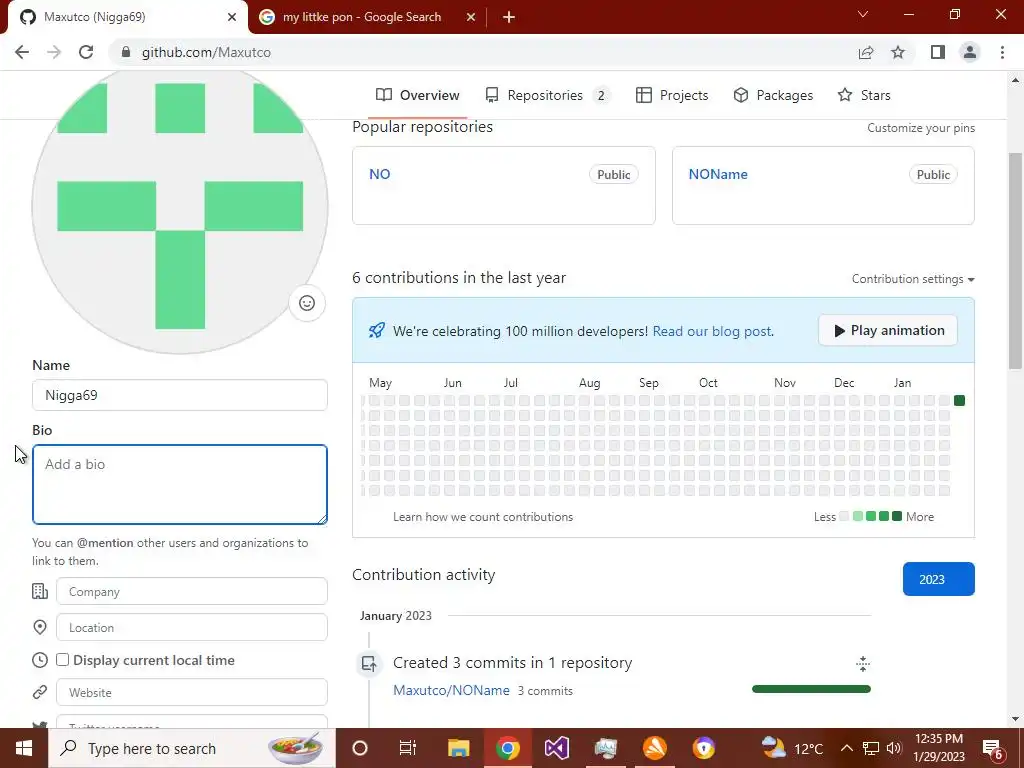
Task: Bookmark this page with the star icon
Action: [x=898, y=52]
